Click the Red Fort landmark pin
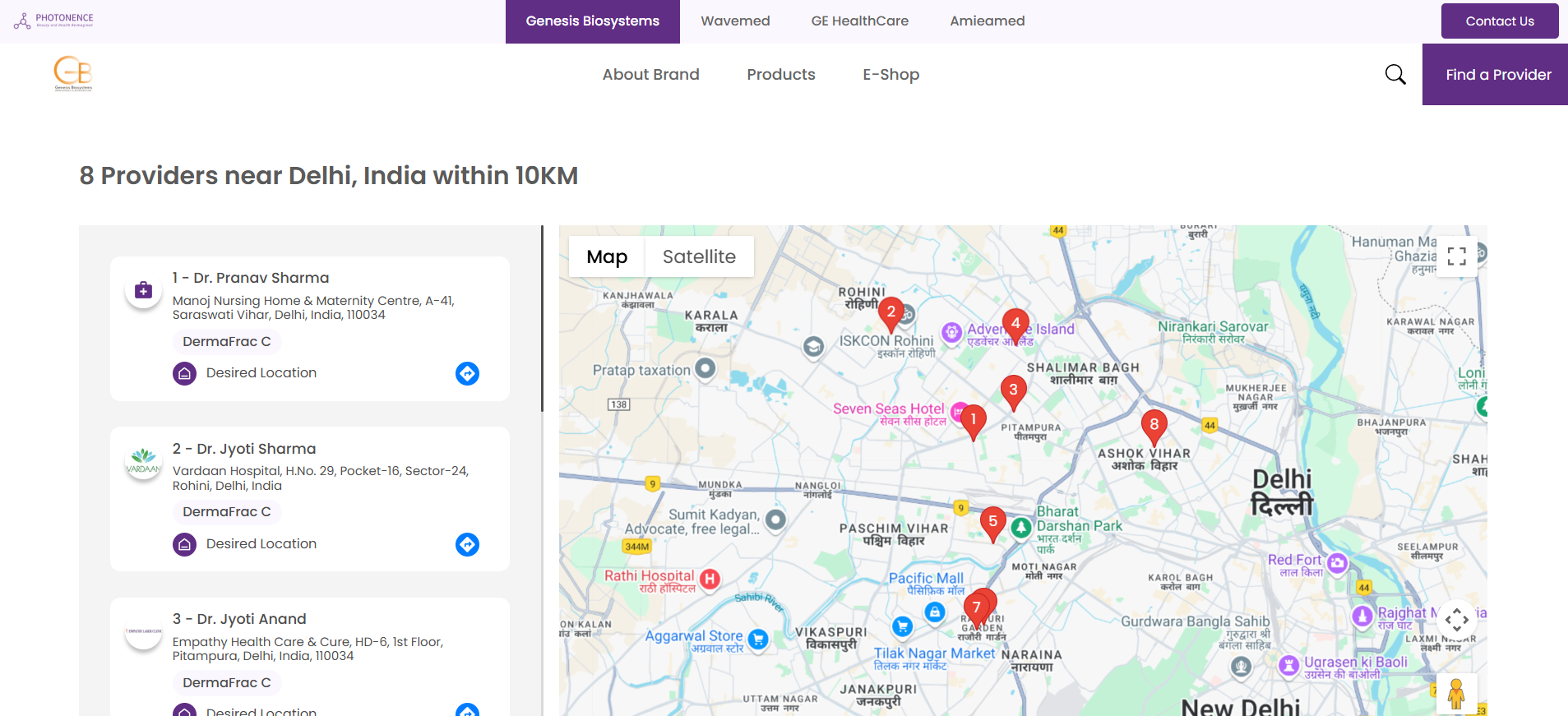Screen dimensions: 1568x716 coord(1338,563)
